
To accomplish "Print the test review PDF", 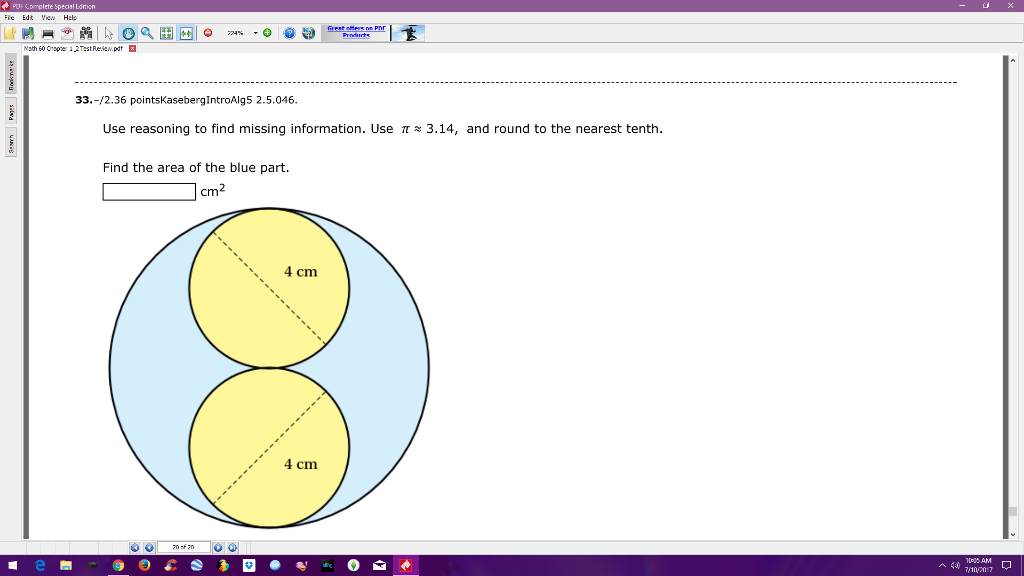I will [46, 31].
